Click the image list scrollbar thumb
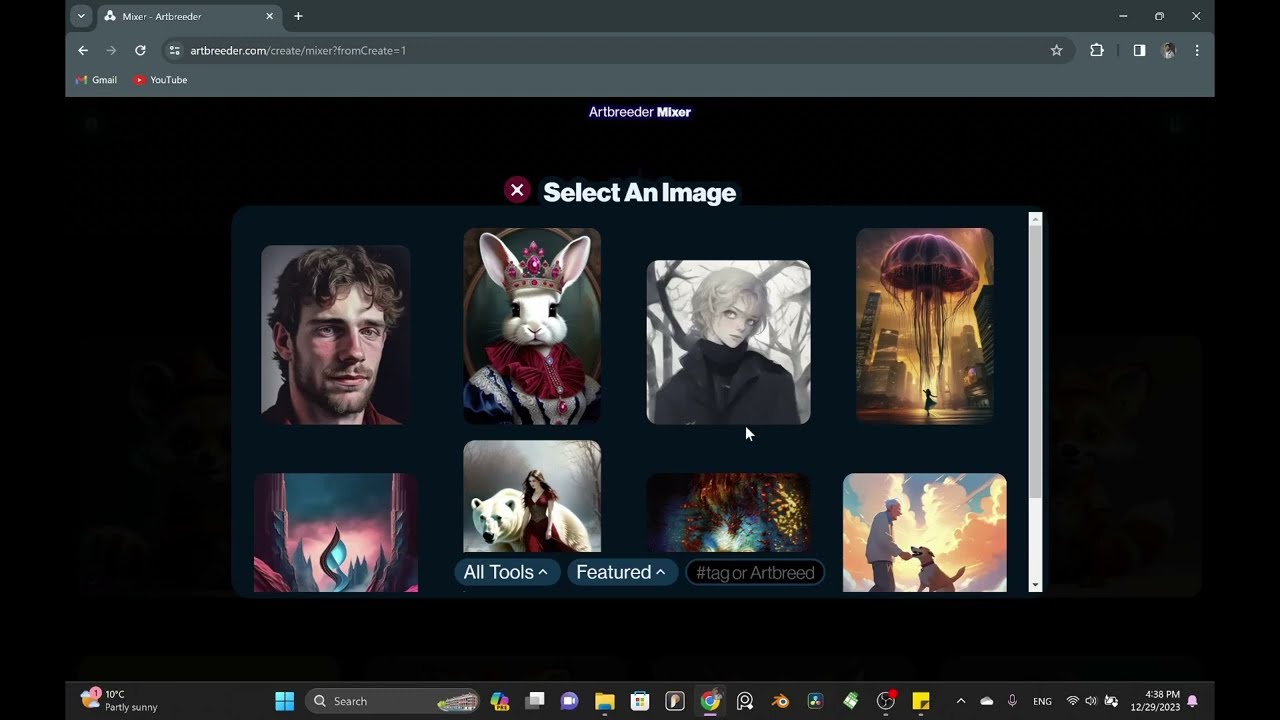1280x720 pixels. pyautogui.click(x=1035, y=362)
